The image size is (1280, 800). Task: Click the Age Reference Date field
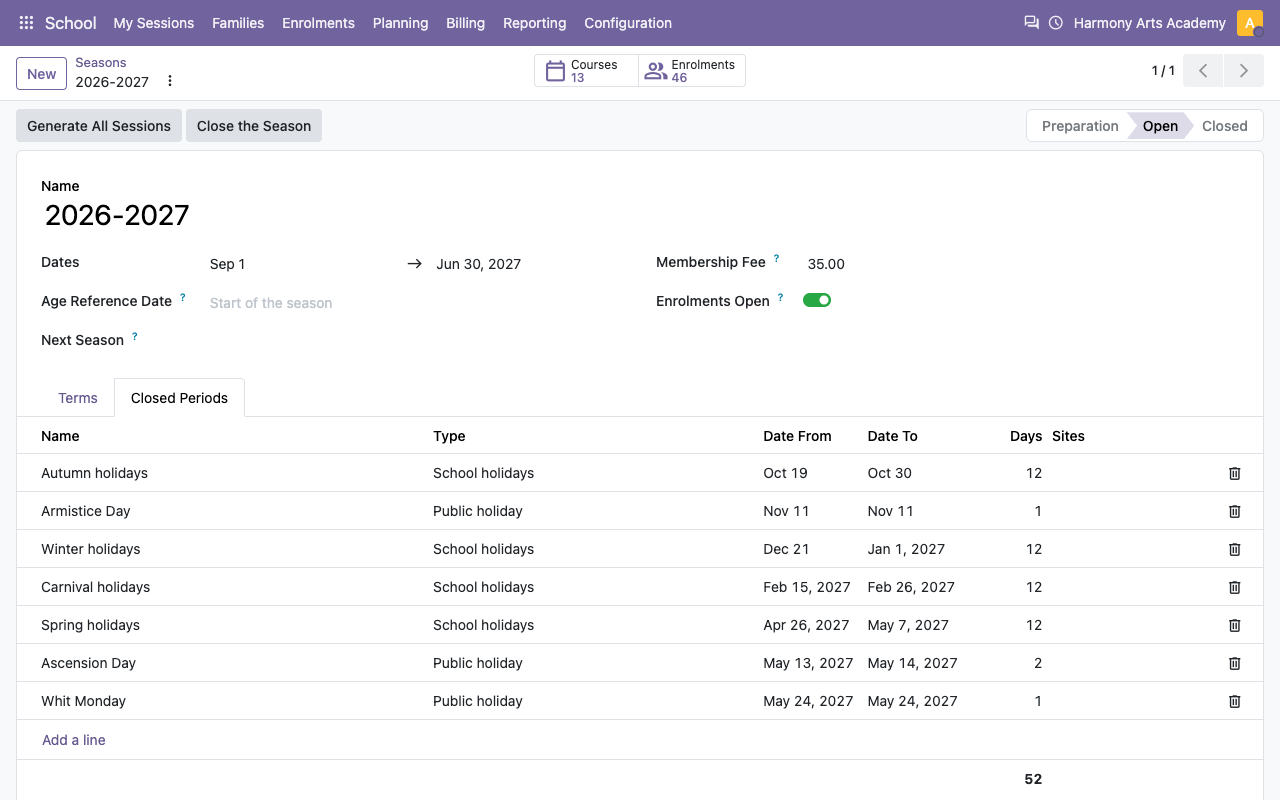click(x=417, y=303)
